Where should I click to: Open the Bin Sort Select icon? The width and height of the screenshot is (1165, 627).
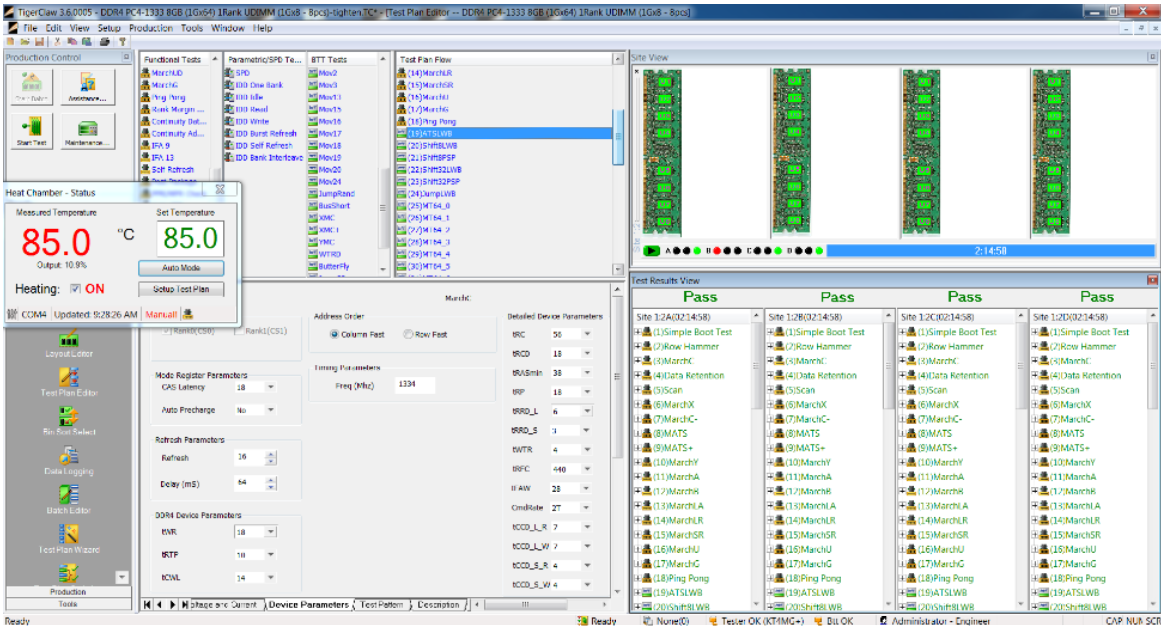tap(68, 419)
